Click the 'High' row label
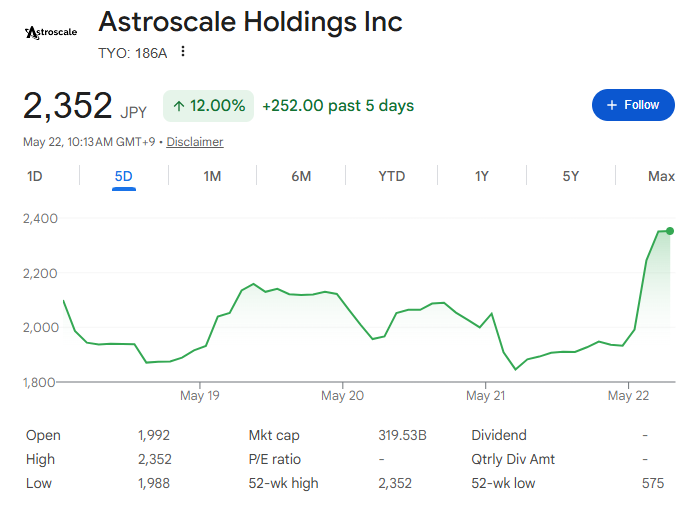Image resolution: width=694 pixels, height=513 pixels. tap(40, 459)
